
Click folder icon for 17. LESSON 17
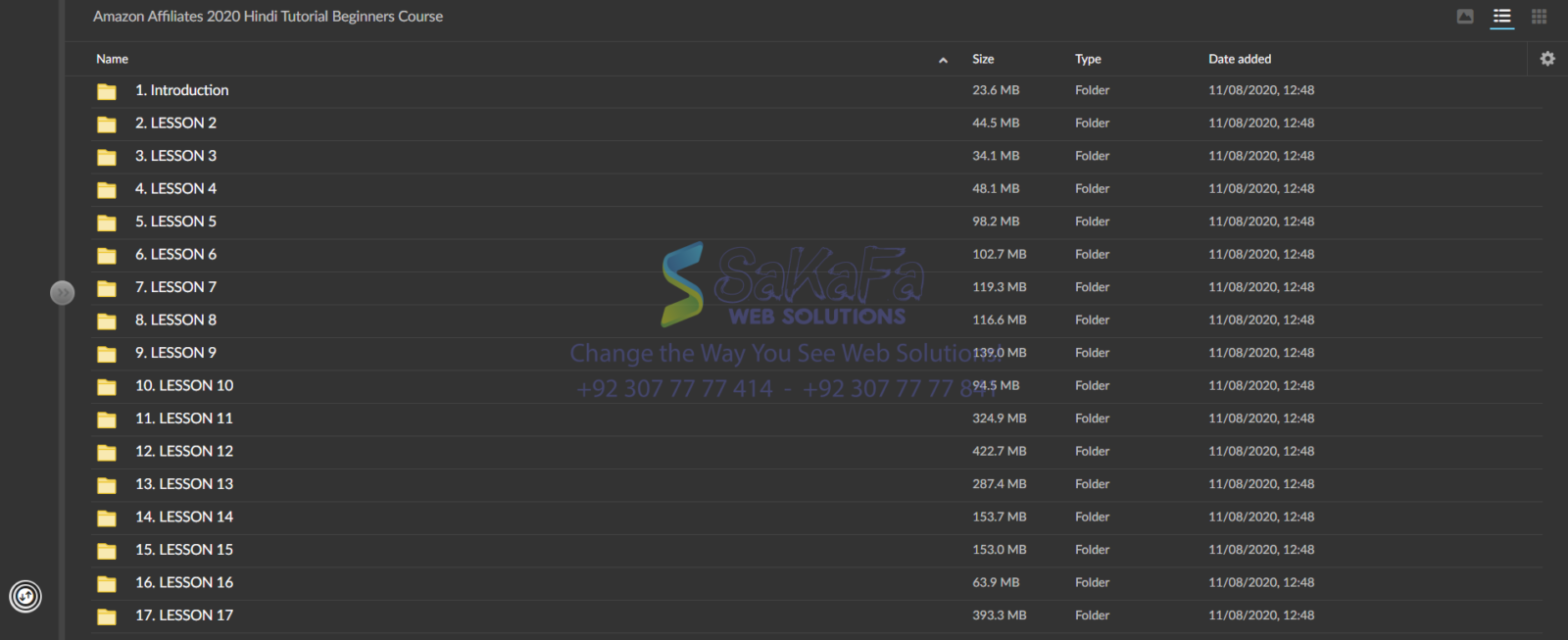107,616
